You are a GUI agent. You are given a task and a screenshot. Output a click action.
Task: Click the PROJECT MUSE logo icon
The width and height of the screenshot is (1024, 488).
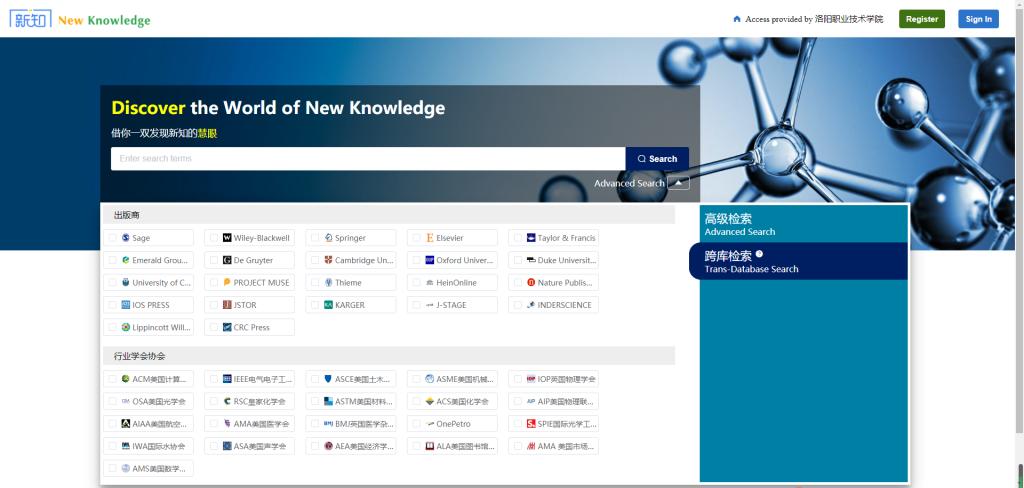coord(227,283)
